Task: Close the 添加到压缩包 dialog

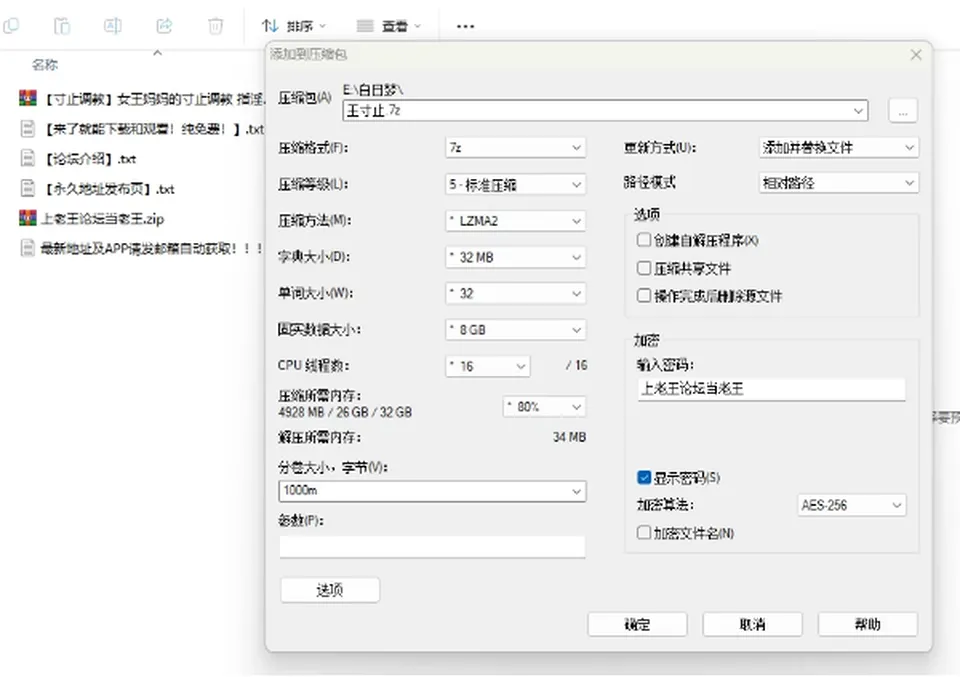Action: point(916,54)
